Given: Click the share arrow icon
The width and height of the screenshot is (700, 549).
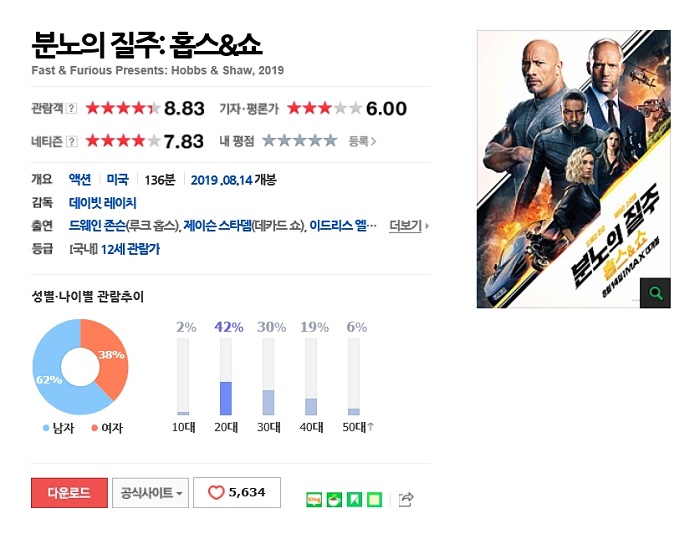Looking at the screenshot, I should point(405,498).
